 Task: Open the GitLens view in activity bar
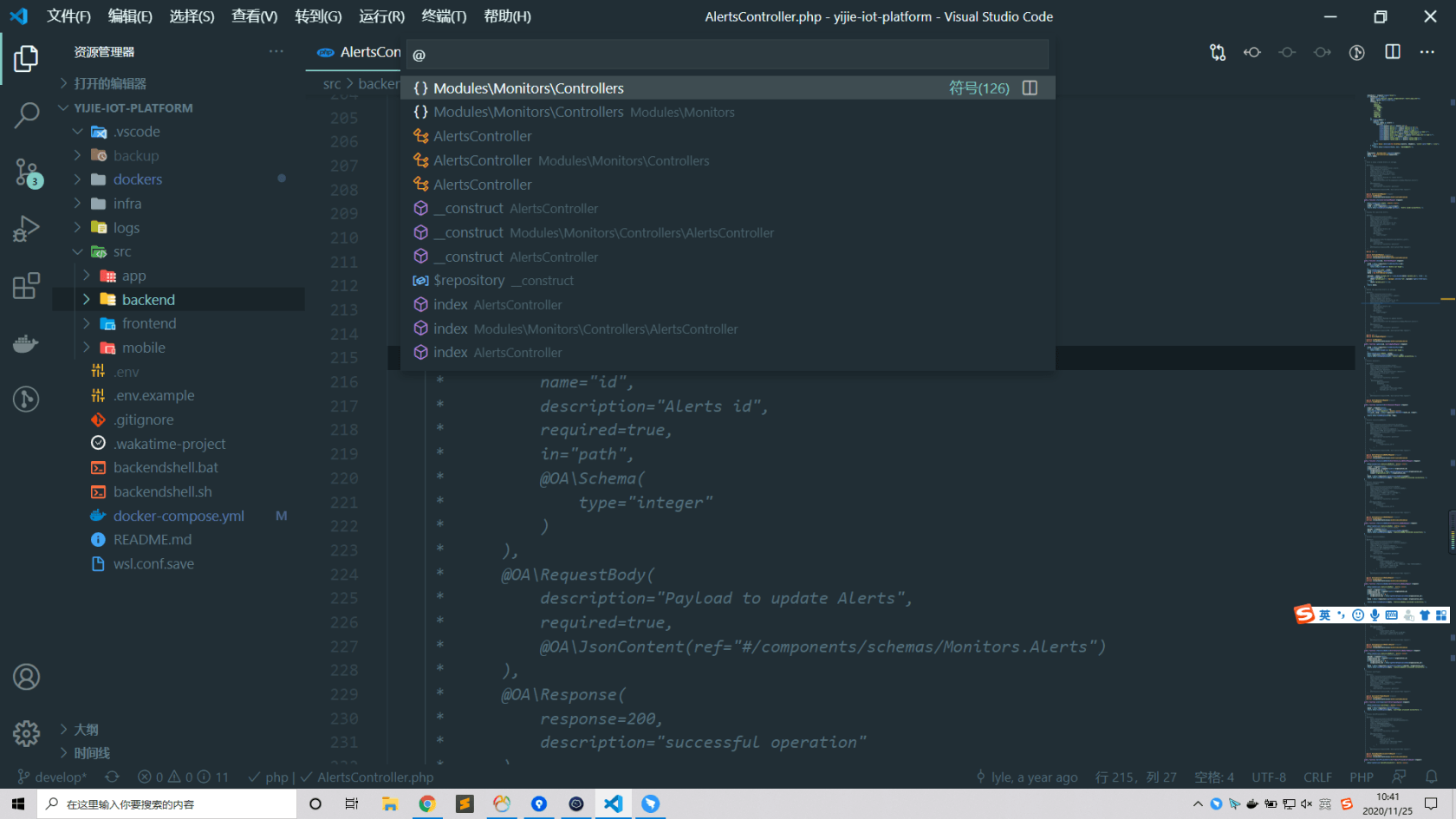click(26, 399)
